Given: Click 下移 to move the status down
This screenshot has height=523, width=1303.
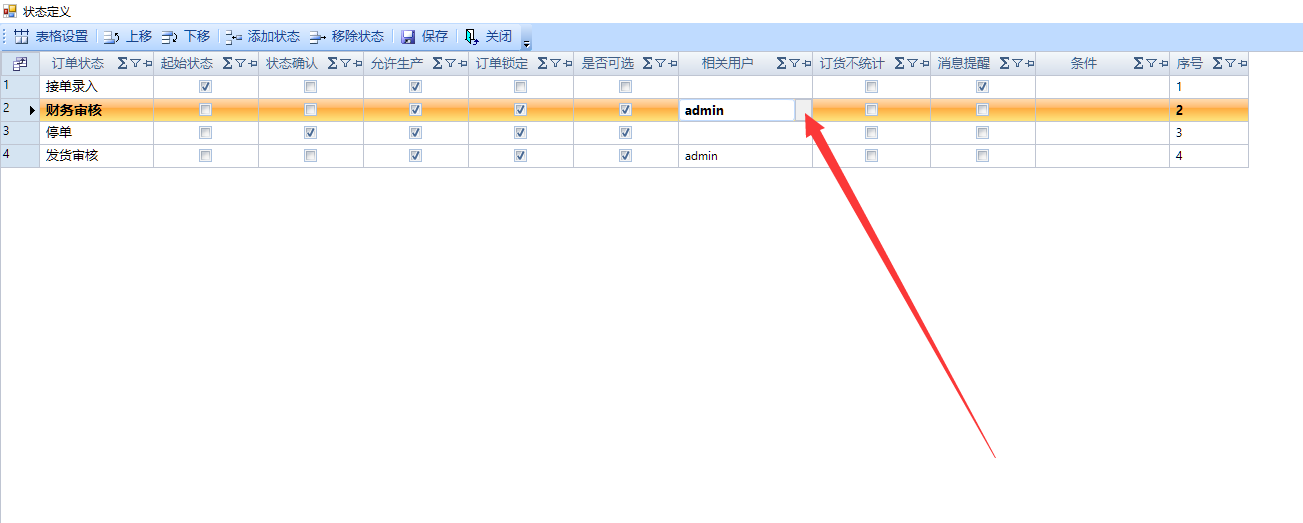Looking at the screenshot, I should (x=185, y=37).
